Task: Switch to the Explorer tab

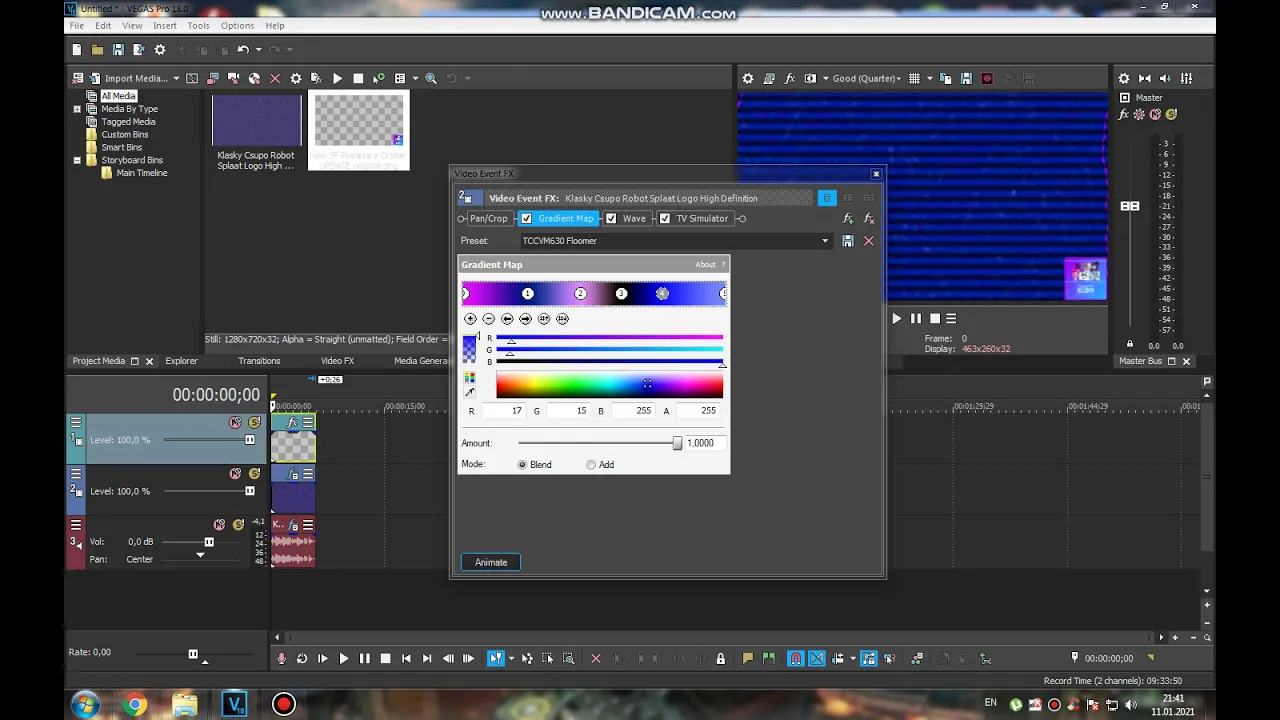Action: (181, 361)
